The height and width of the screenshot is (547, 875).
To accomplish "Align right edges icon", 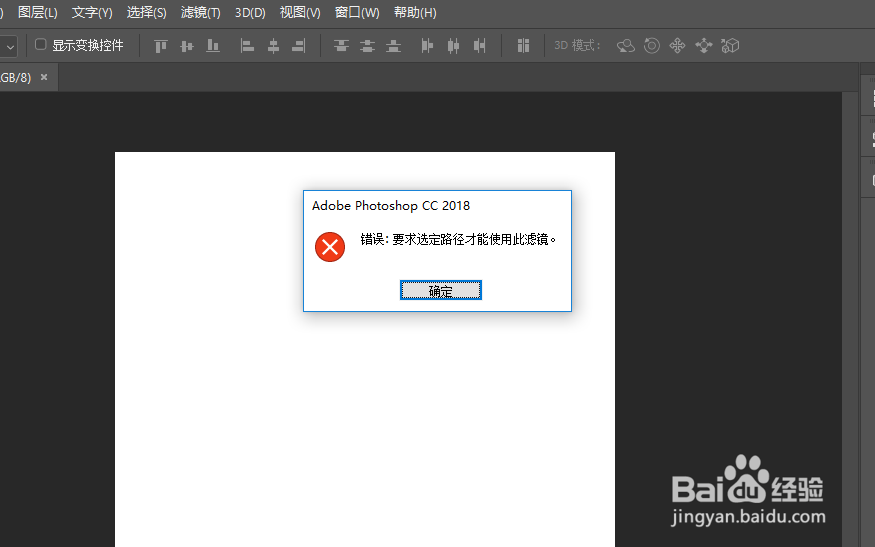I will tap(299, 46).
